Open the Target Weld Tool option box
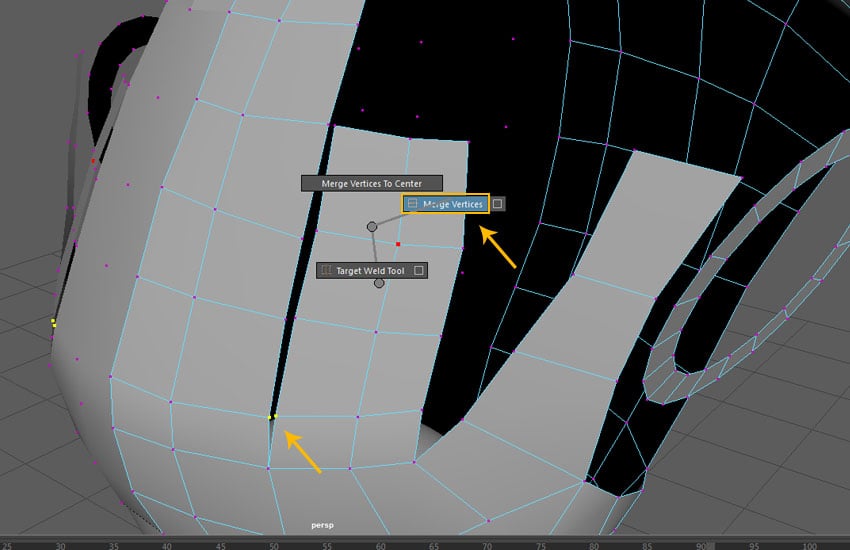850x550 pixels. click(x=419, y=270)
